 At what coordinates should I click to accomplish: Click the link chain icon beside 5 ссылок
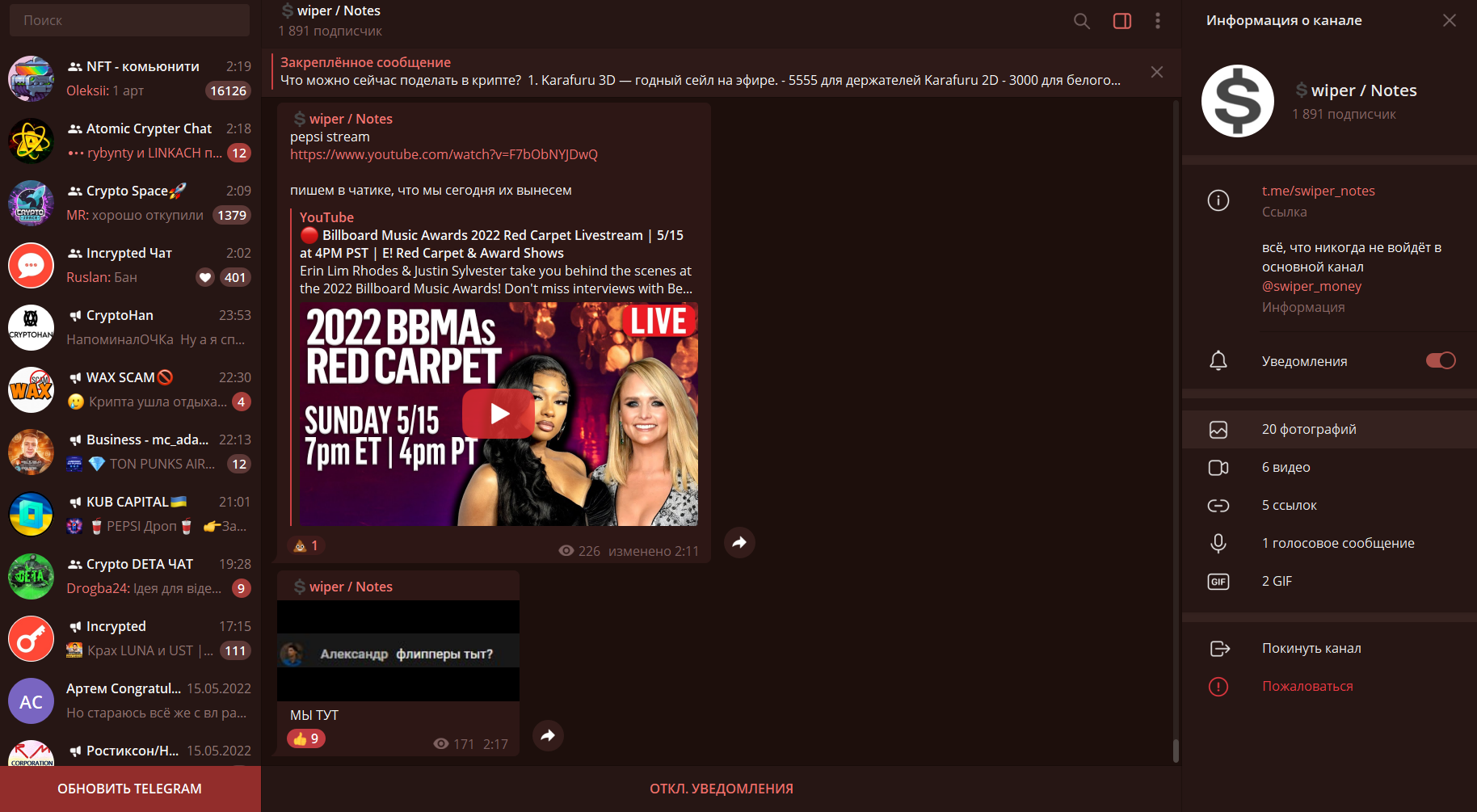click(1218, 506)
